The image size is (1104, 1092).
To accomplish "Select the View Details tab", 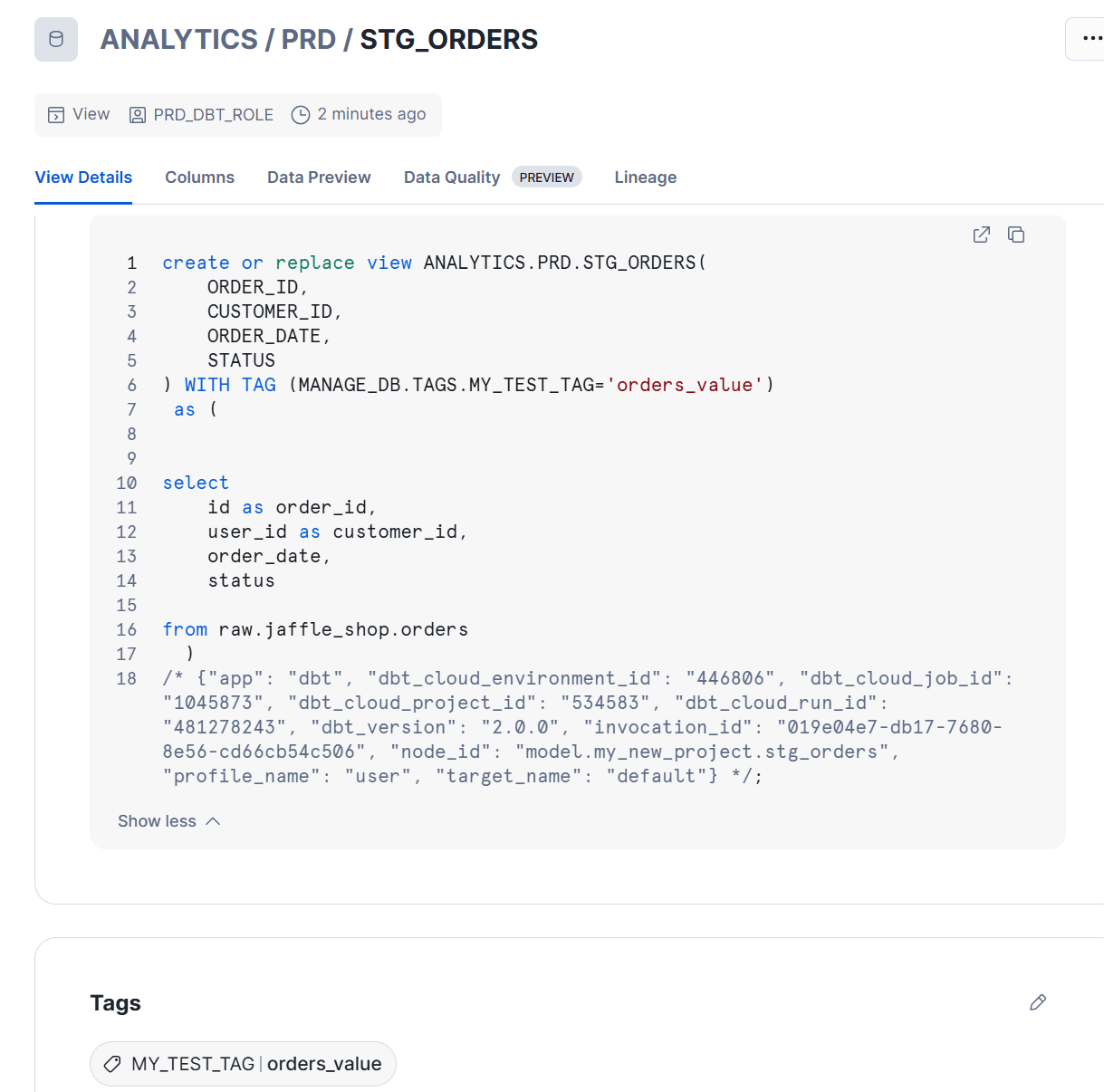I will click(83, 177).
